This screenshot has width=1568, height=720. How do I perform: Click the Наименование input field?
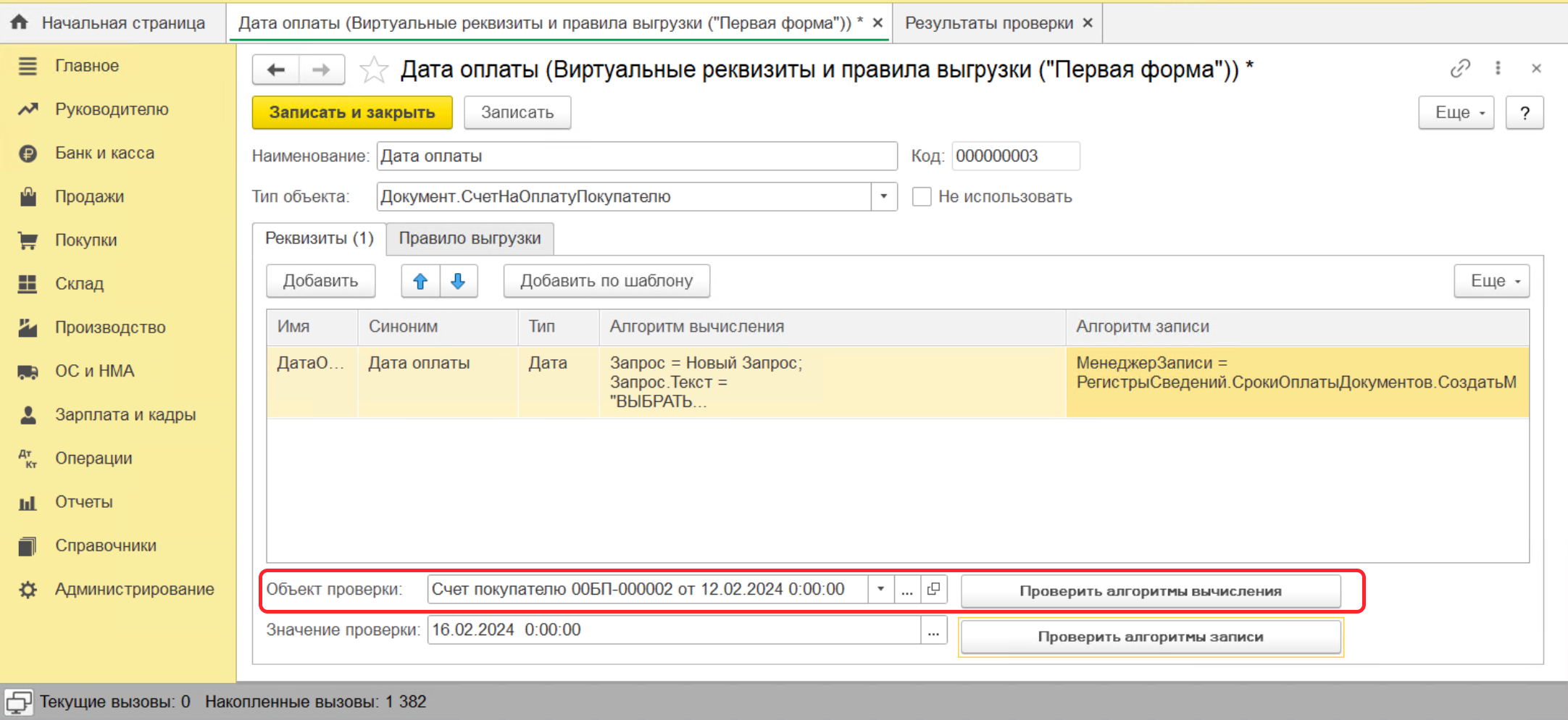[637, 156]
